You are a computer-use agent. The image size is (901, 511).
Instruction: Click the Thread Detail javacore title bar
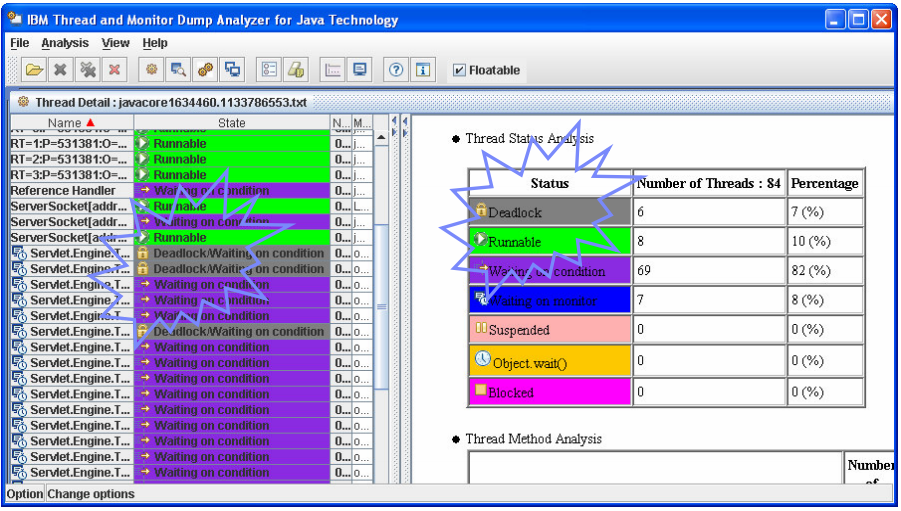click(x=451, y=102)
